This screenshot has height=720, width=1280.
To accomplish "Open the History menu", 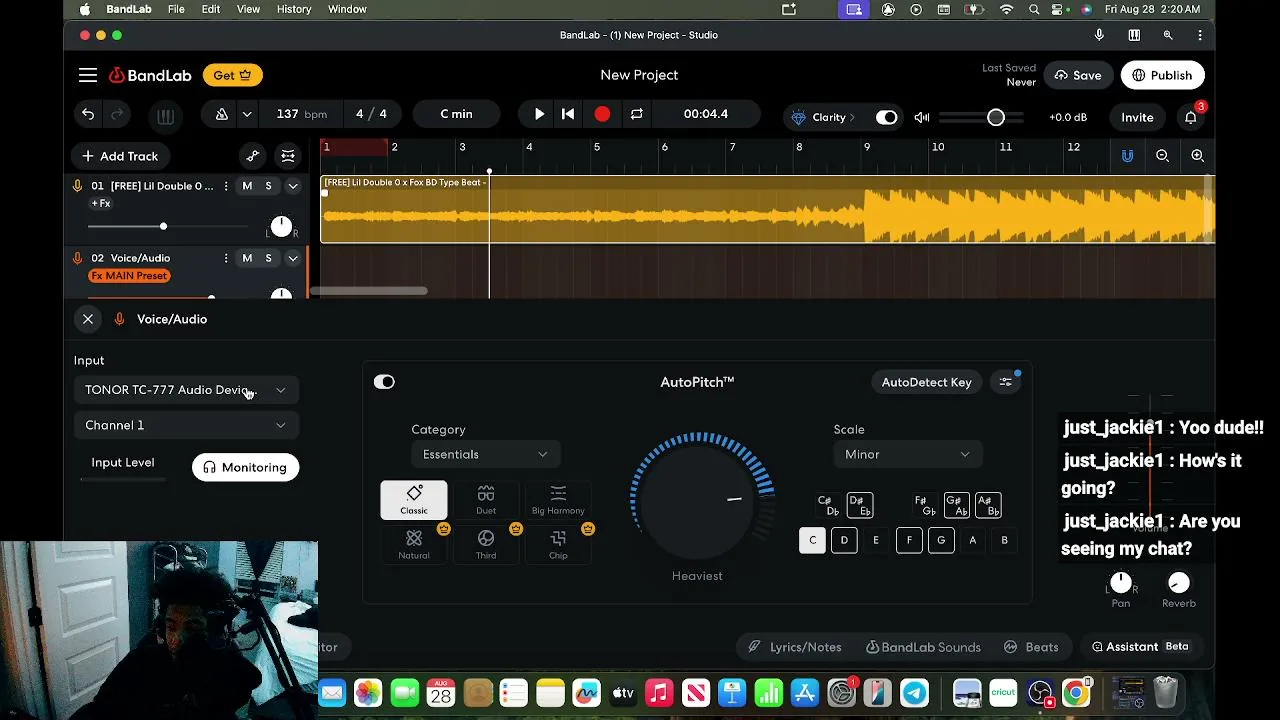I will [x=294, y=9].
